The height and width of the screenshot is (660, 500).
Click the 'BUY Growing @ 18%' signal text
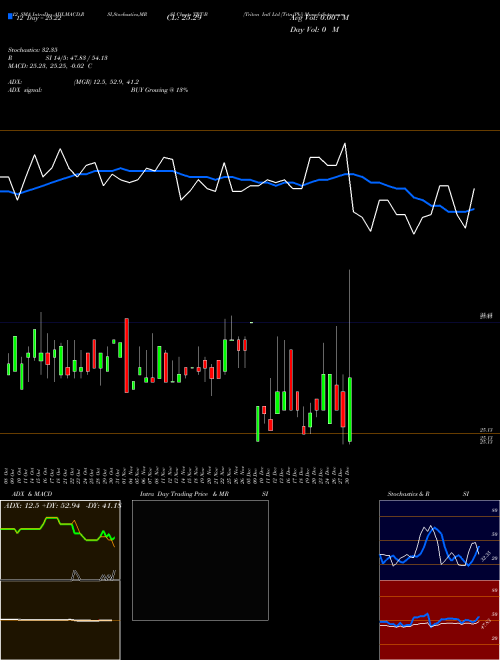pos(159,90)
